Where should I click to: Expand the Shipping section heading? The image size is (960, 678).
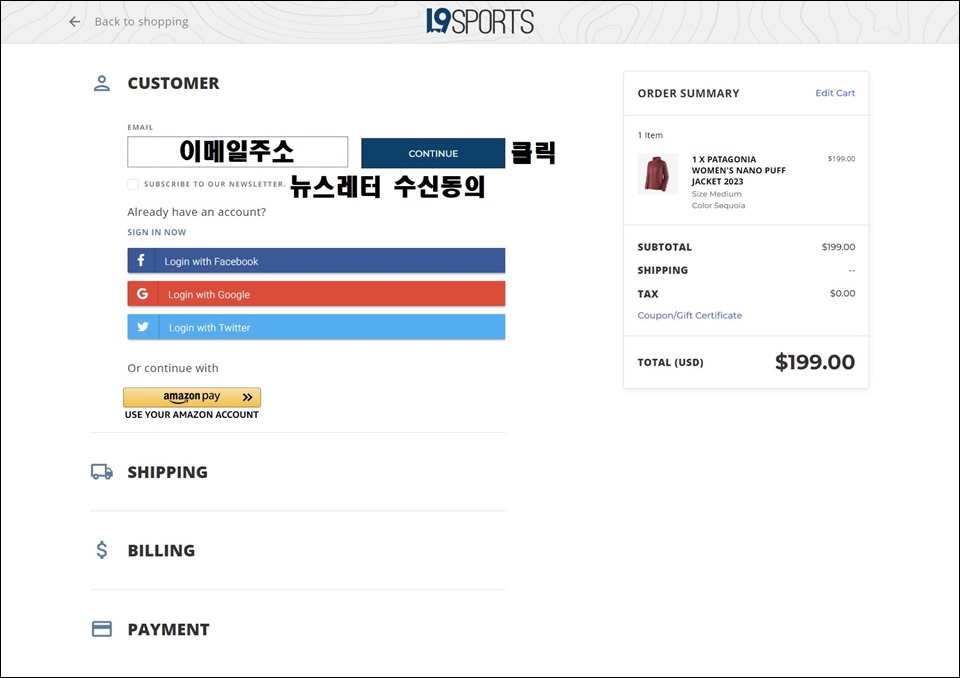(167, 472)
